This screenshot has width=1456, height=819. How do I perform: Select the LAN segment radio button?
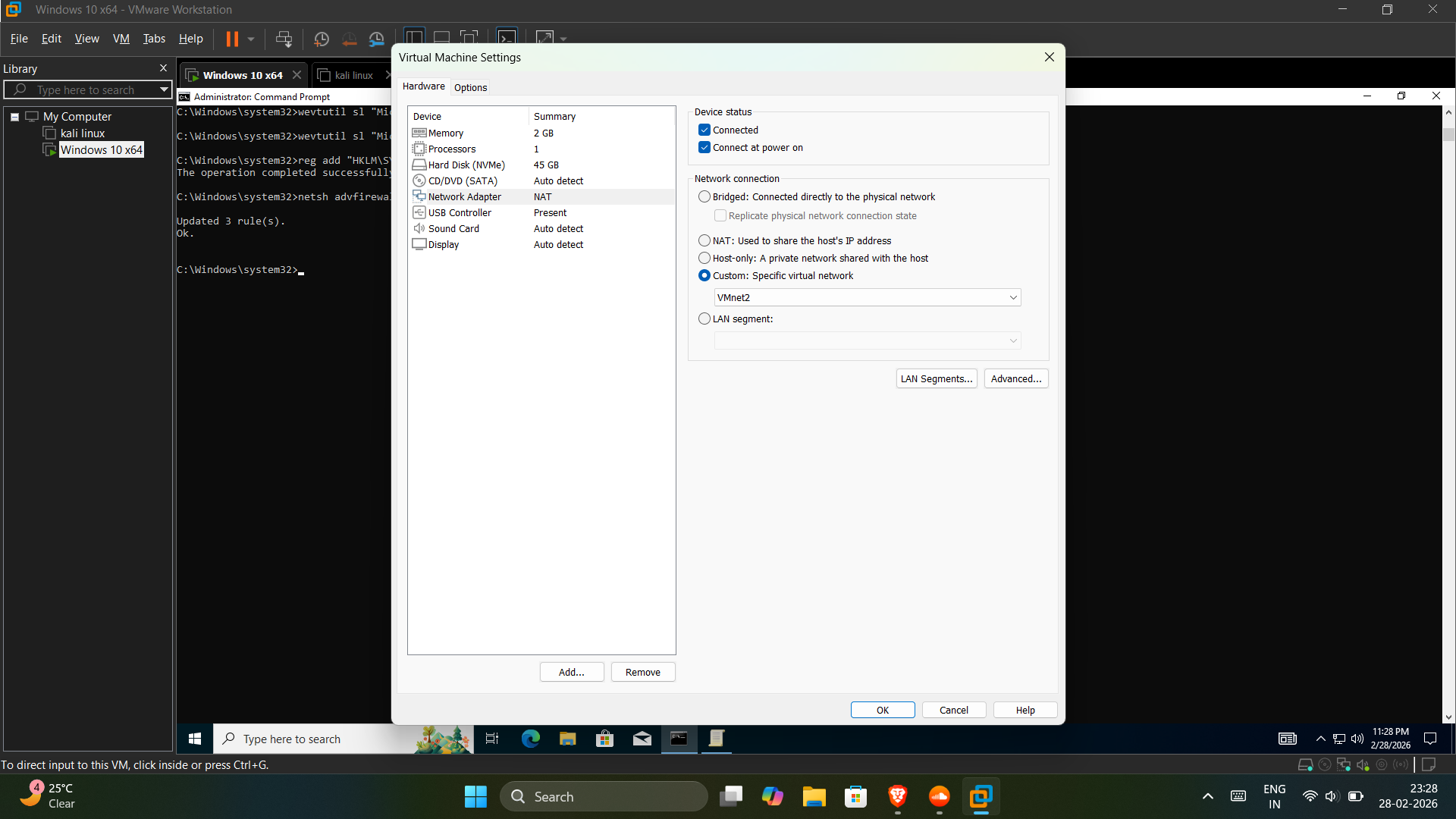[704, 318]
